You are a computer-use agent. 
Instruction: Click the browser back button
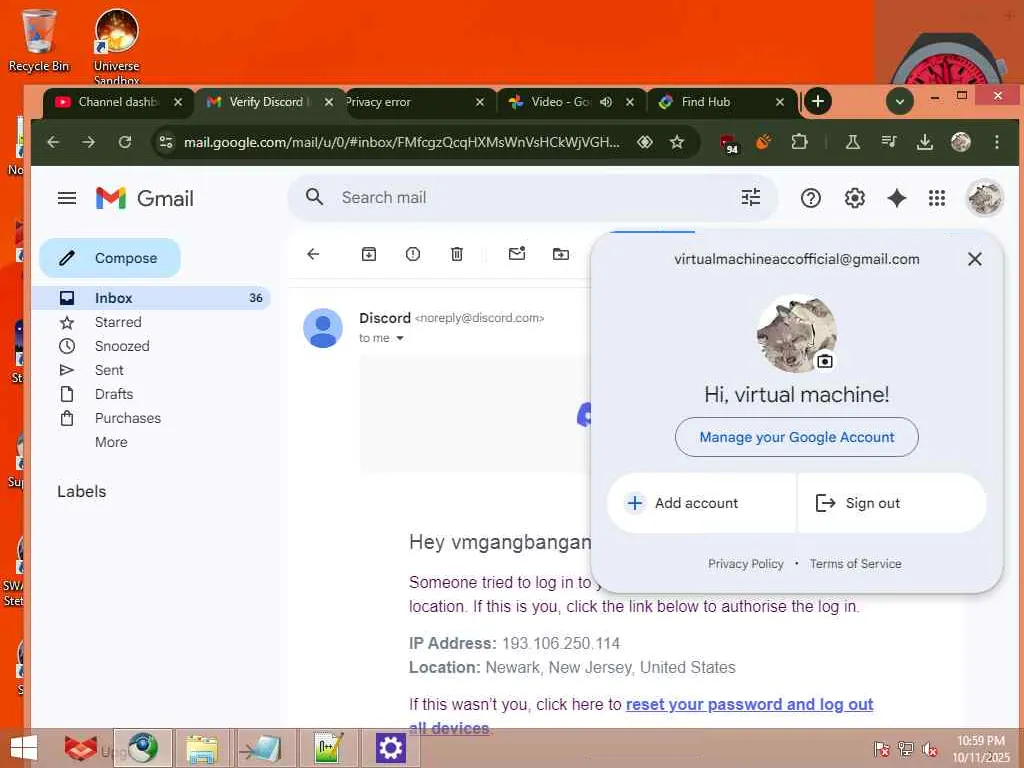pyautogui.click(x=54, y=142)
